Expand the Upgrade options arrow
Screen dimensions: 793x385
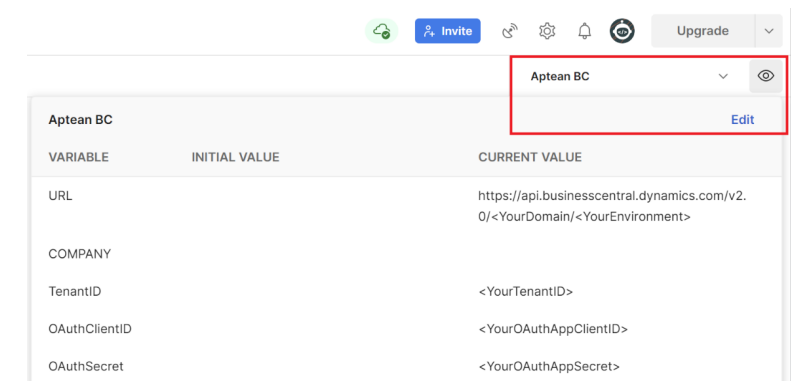[769, 31]
